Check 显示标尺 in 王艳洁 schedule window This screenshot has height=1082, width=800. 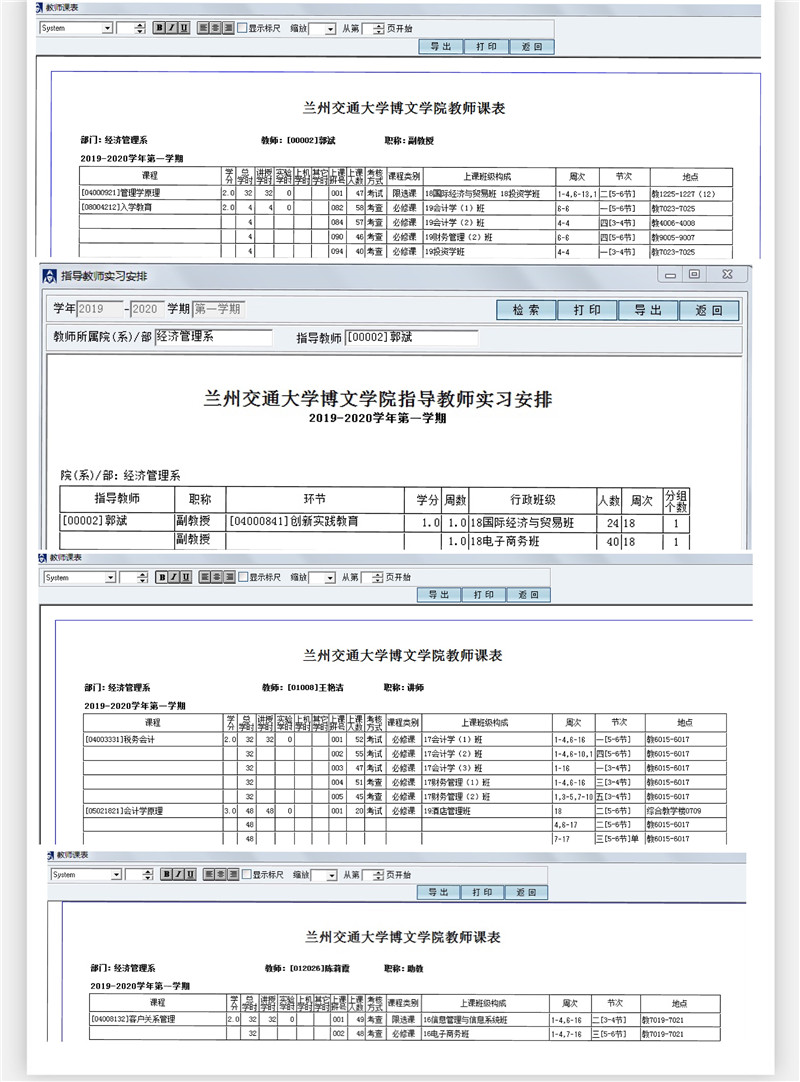pos(243,577)
